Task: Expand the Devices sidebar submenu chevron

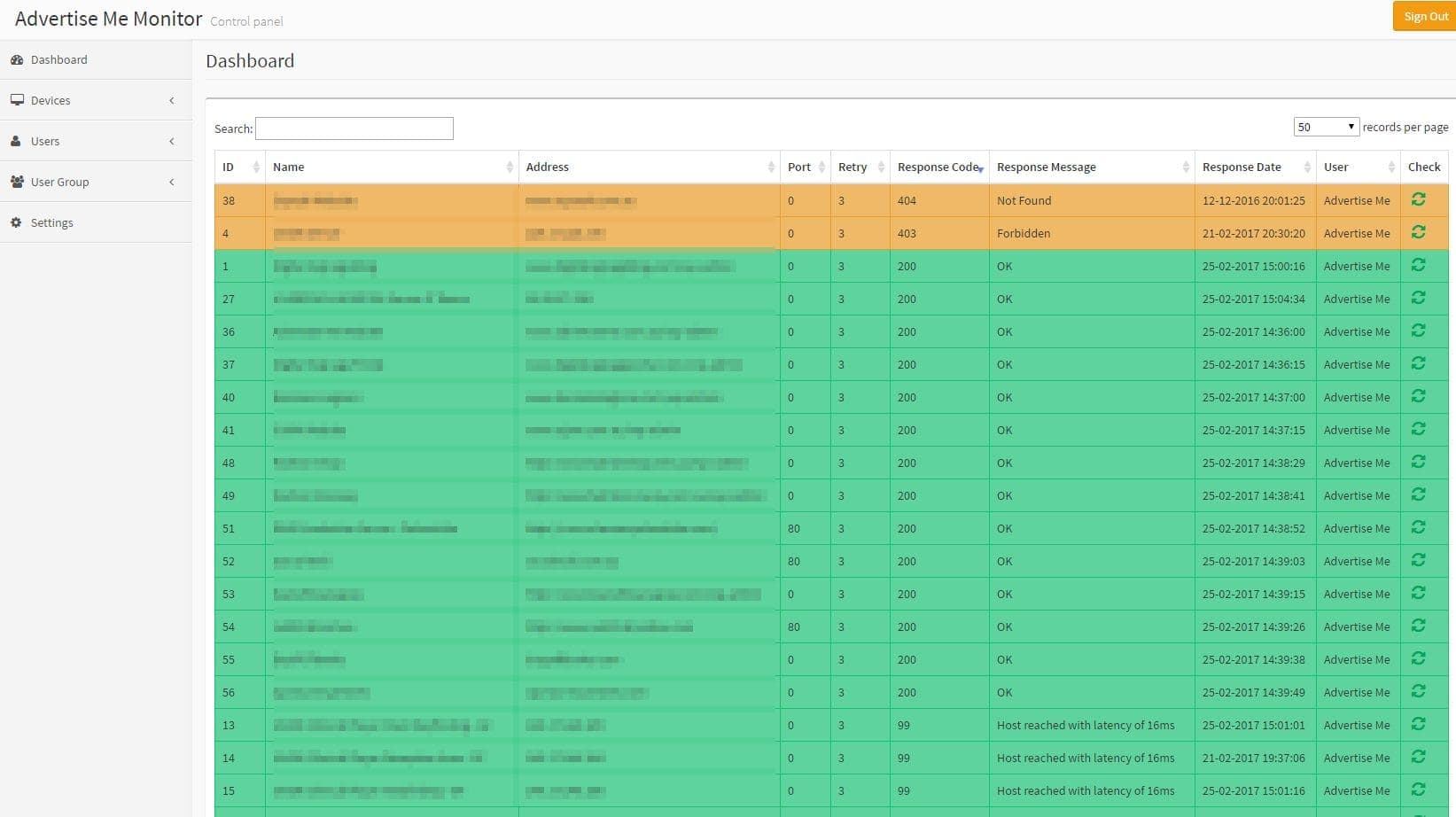Action: click(x=171, y=100)
